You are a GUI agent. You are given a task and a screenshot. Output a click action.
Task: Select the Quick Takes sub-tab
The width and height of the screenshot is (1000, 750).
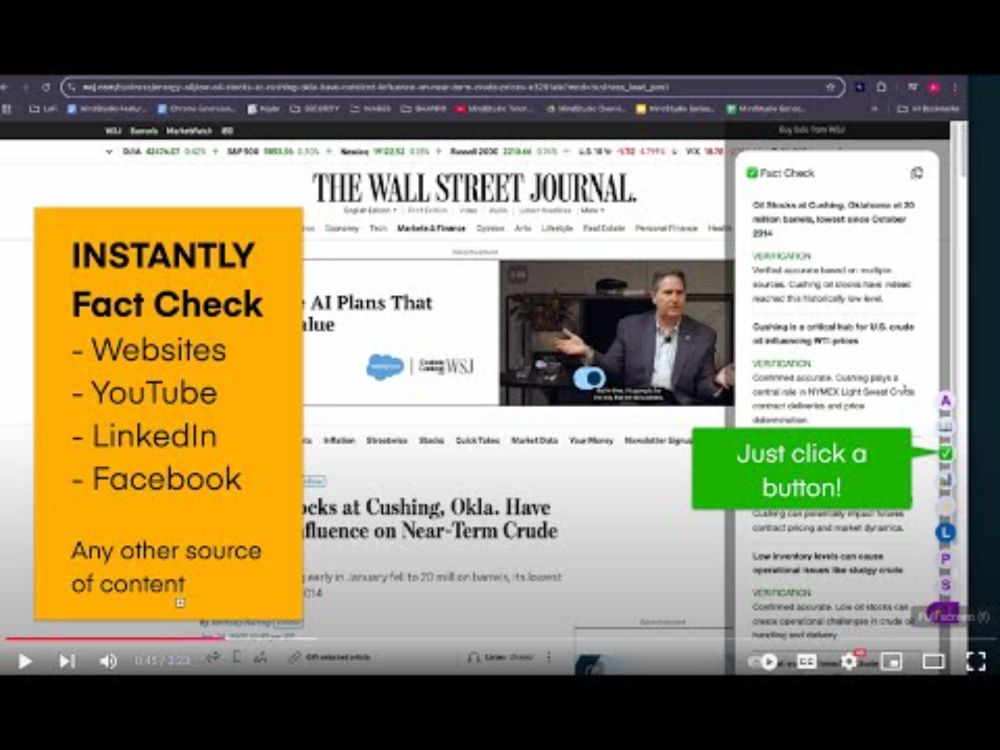point(477,441)
